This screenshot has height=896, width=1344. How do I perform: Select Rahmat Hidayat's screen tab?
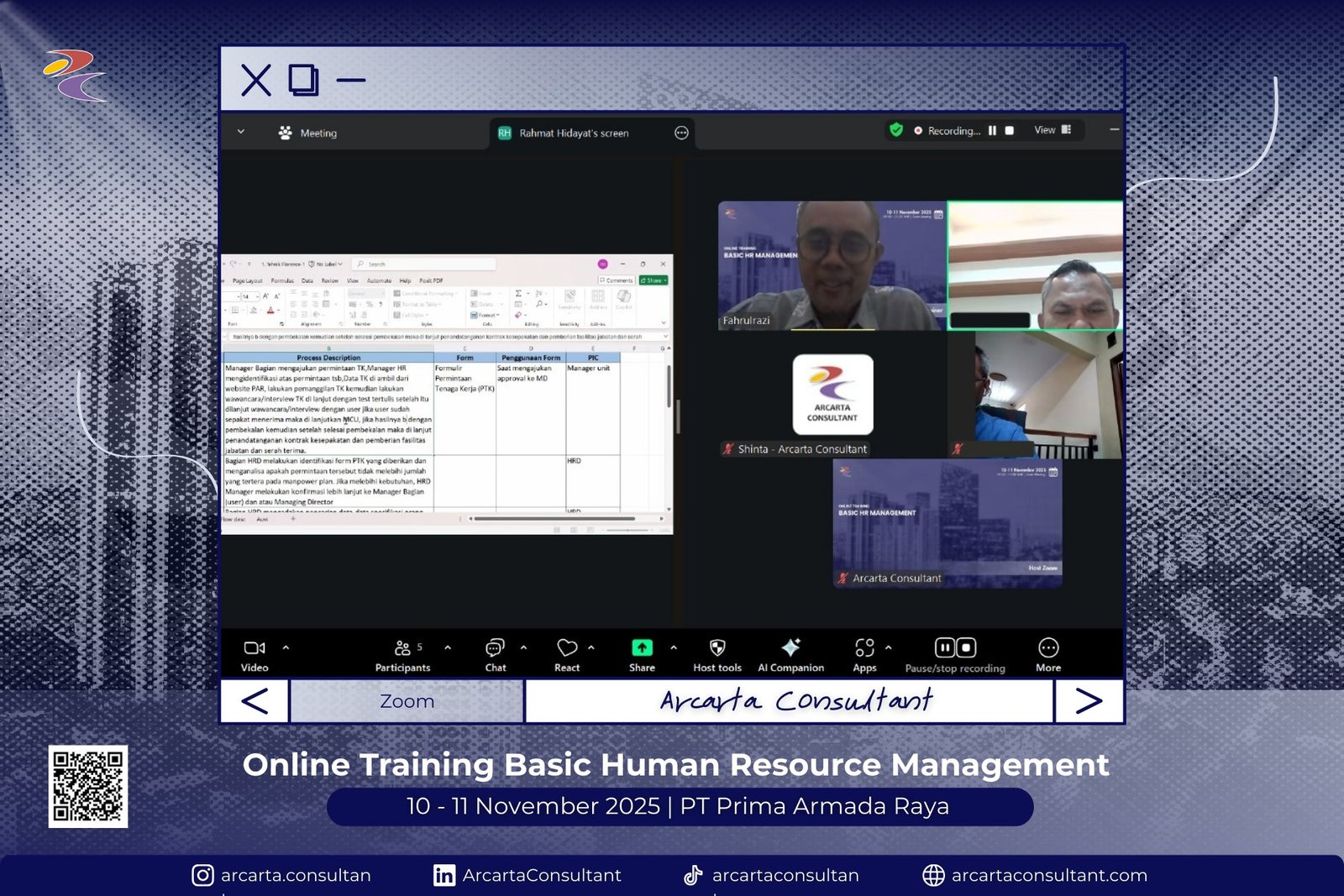(573, 134)
